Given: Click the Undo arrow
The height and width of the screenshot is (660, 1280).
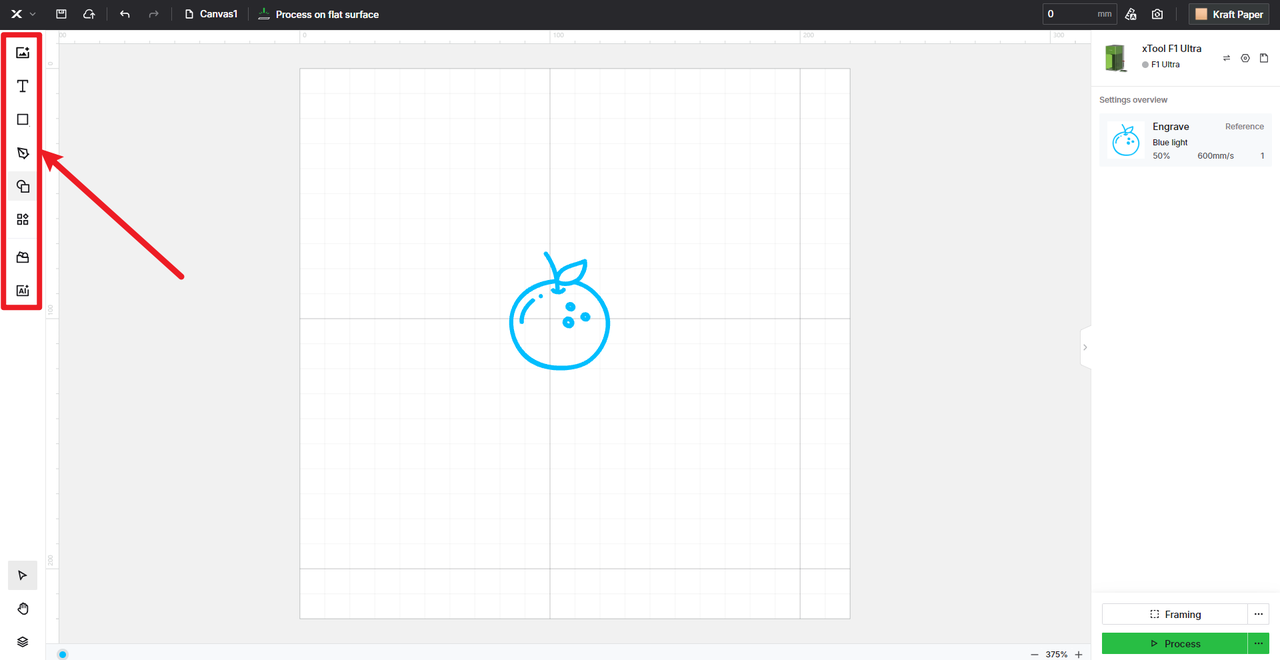Looking at the screenshot, I should click(125, 15).
